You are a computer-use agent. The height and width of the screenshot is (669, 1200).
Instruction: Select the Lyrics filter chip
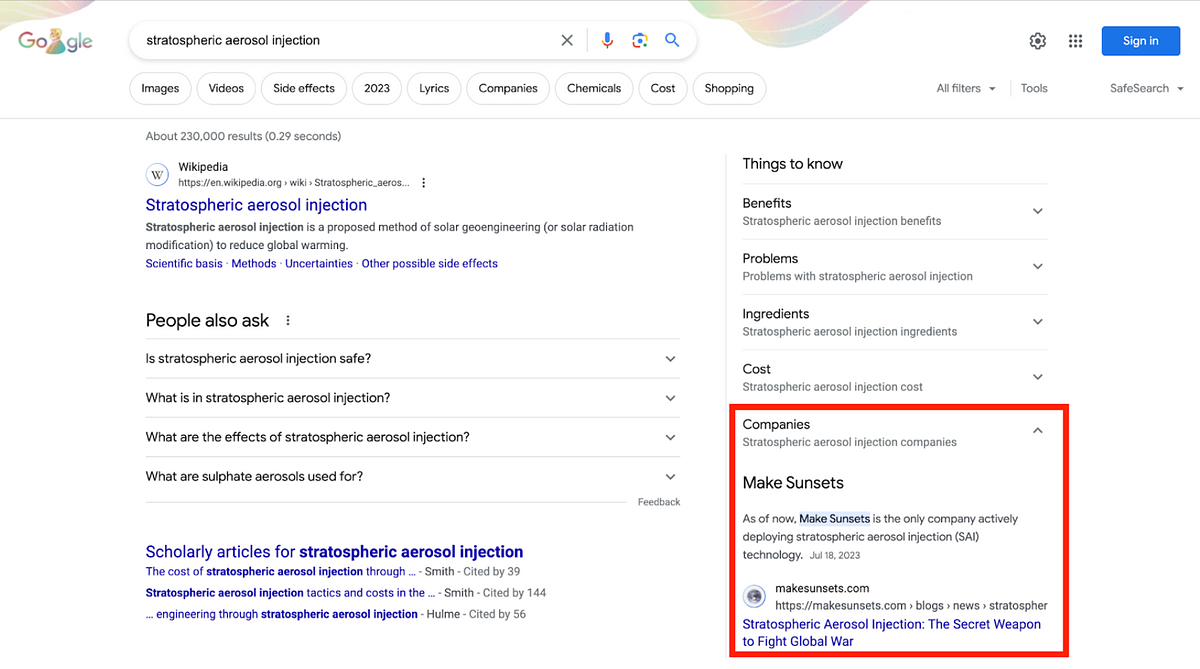click(434, 88)
